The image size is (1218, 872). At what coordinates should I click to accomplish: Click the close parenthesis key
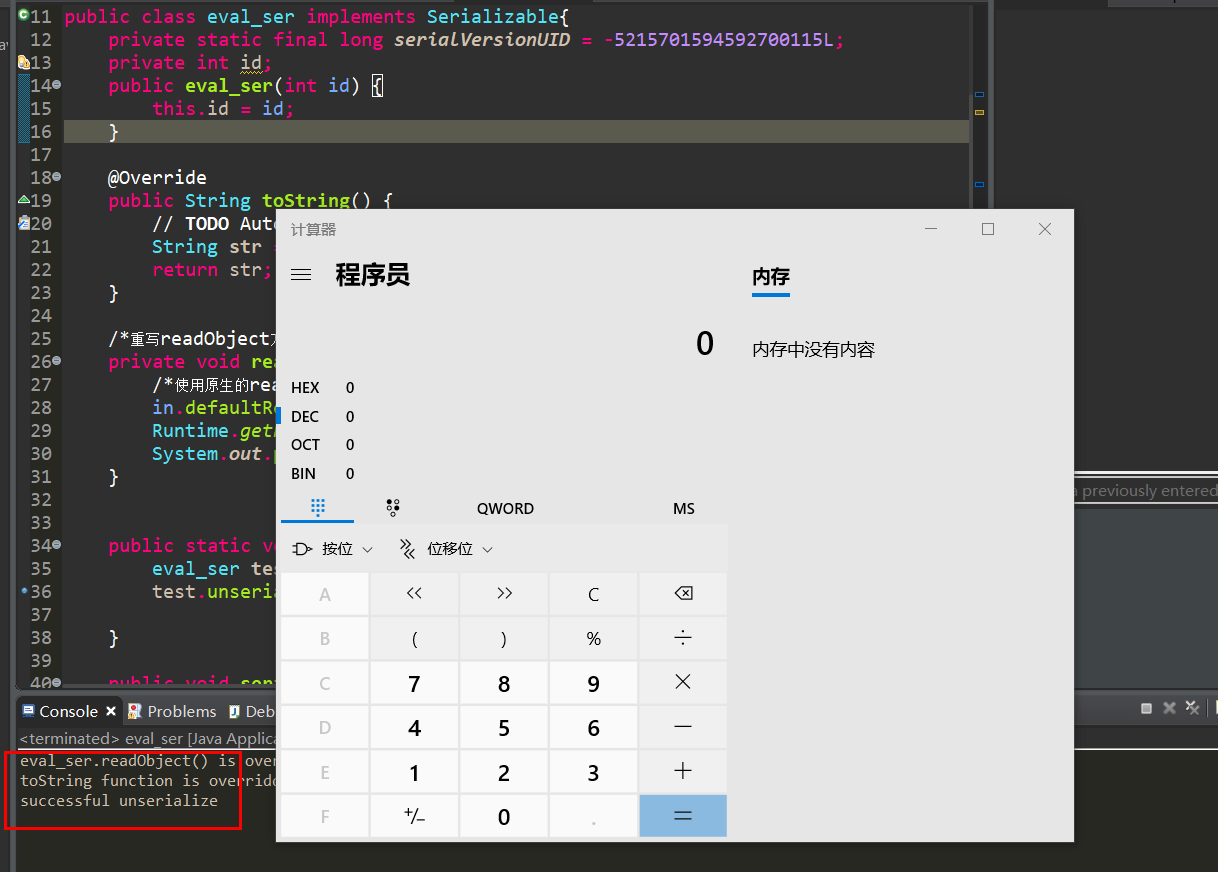(x=504, y=638)
